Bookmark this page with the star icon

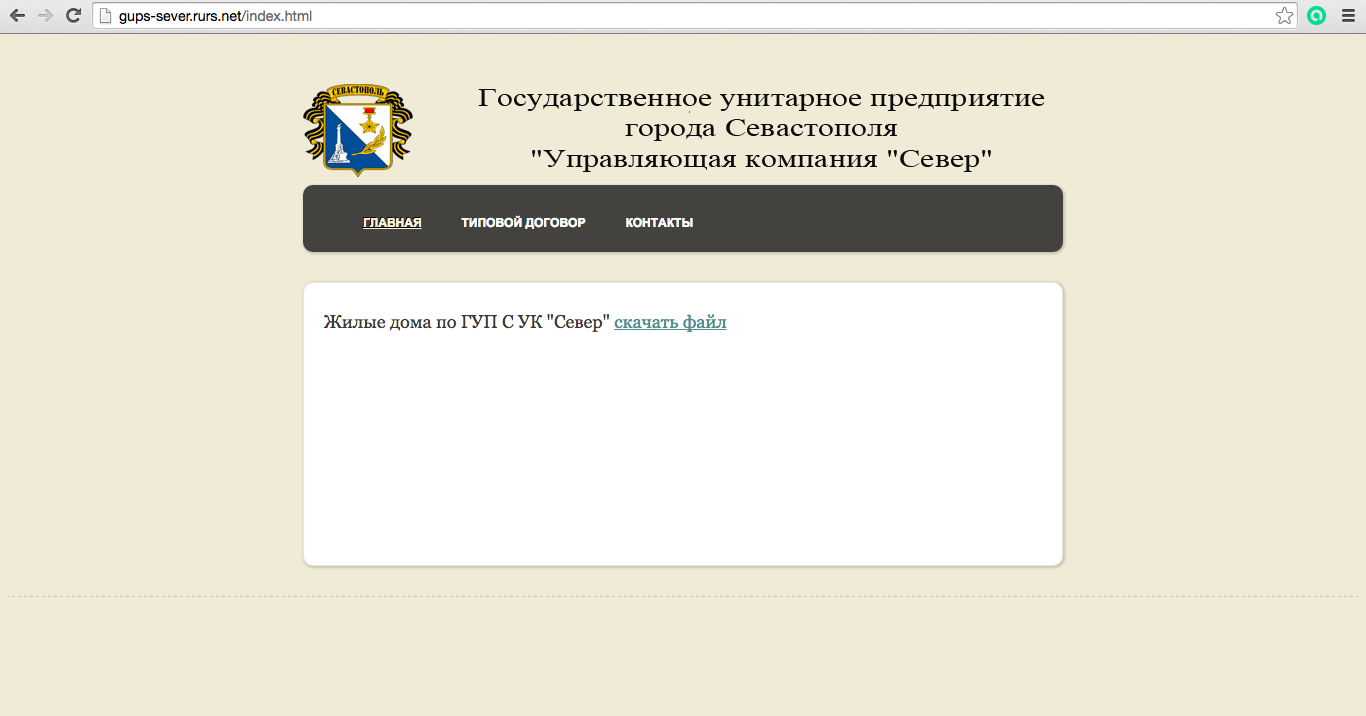pos(1284,15)
